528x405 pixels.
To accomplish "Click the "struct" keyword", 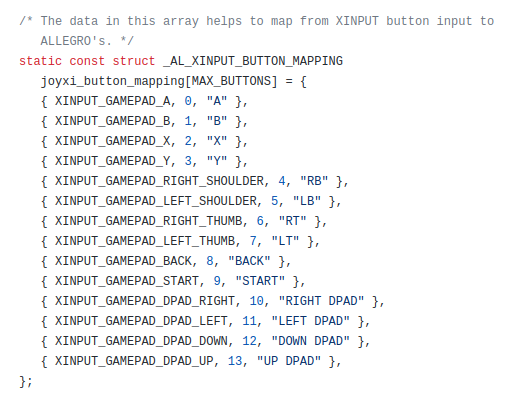I will click(134, 61).
